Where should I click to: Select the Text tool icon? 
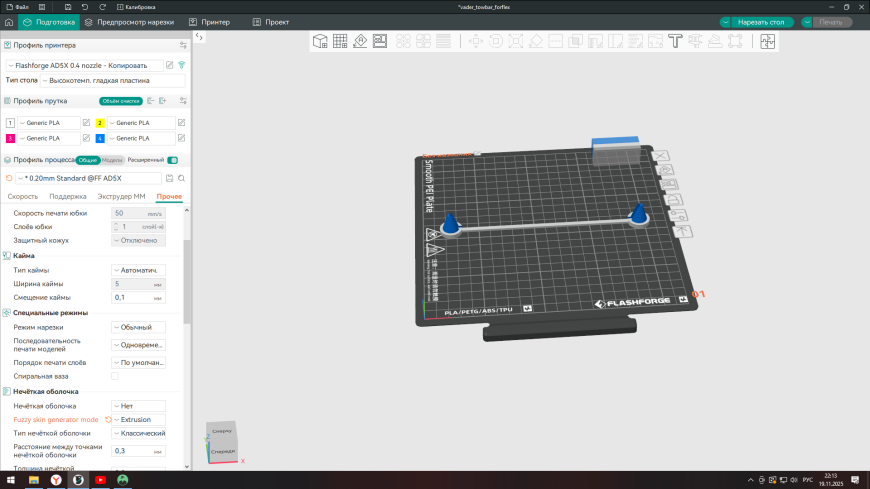(675, 41)
